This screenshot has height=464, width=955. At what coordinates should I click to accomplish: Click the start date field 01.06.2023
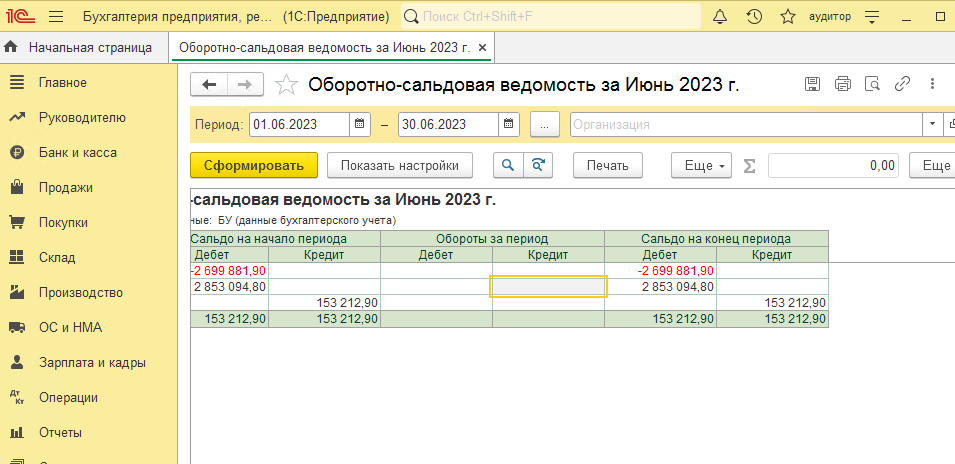pyautogui.click(x=299, y=125)
